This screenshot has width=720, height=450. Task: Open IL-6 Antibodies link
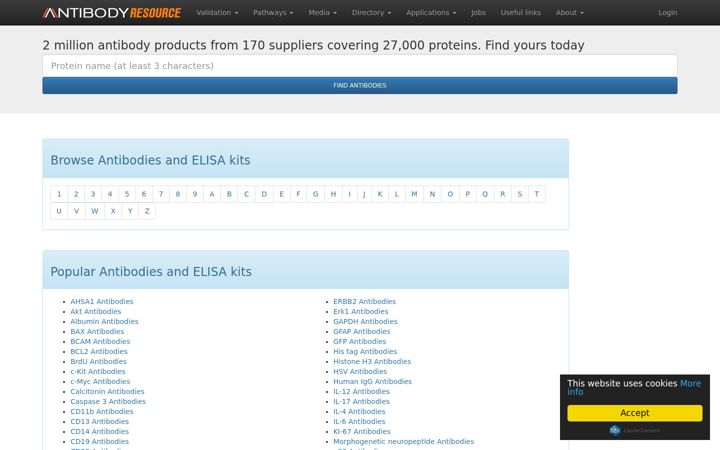359,422
